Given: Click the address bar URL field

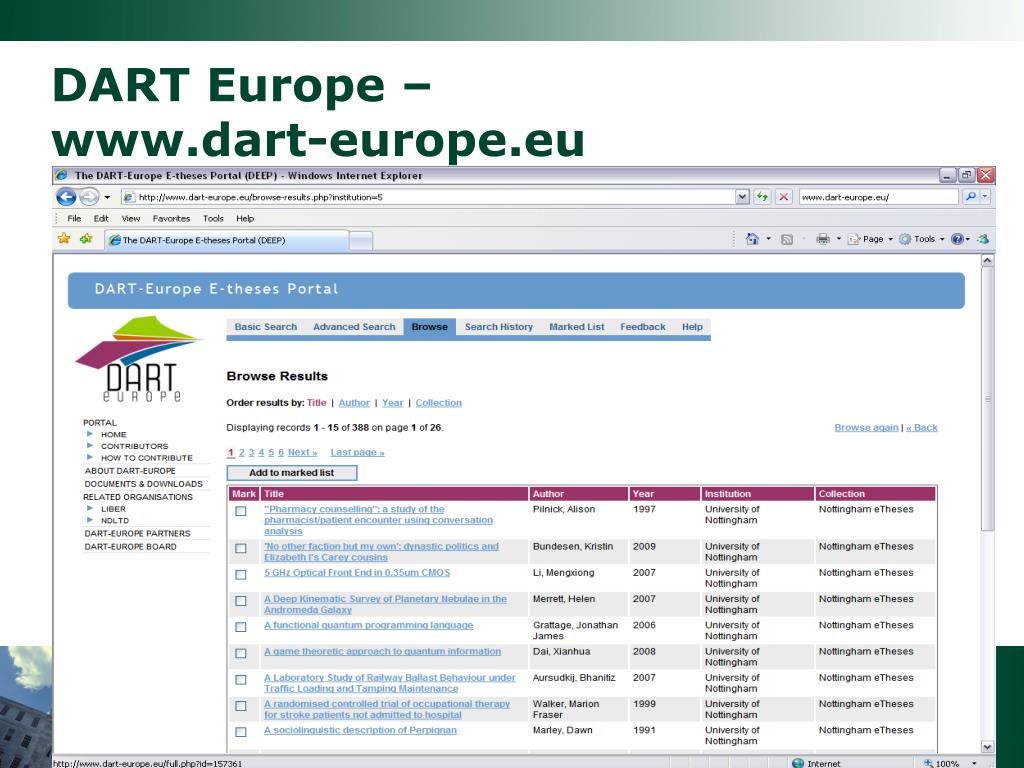Looking at the screenshot, I should (428, 197).
